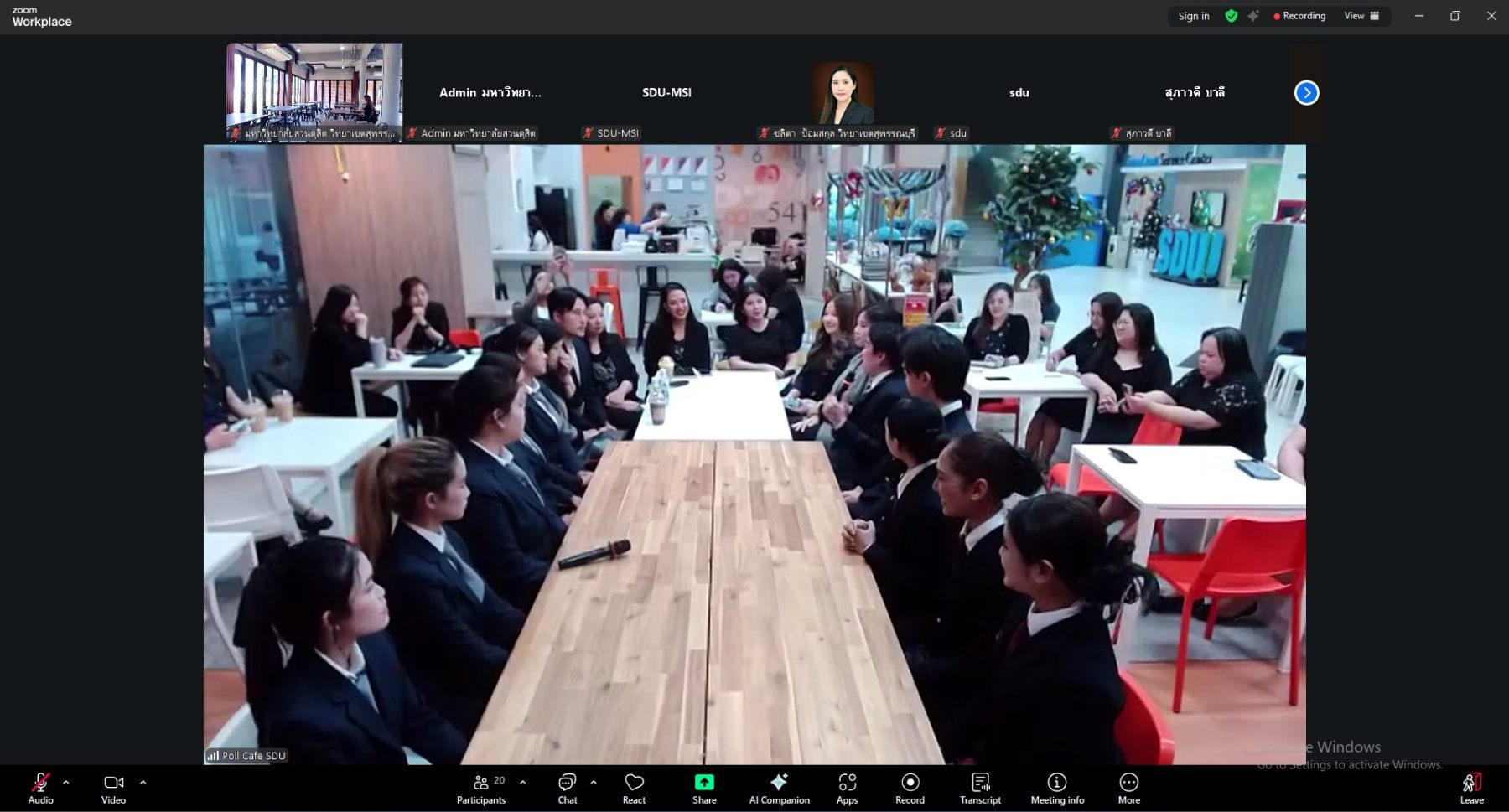The image size is (1509, 812).
Task: Open the View layout menu
Action: coord(1361,16)
